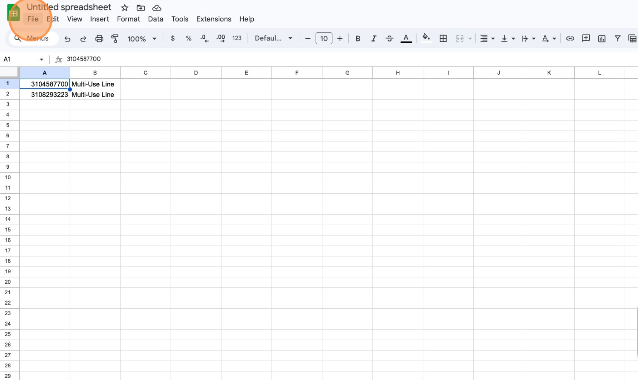
Task: Open the text rotation dropdown
Action: click(548, 39)
